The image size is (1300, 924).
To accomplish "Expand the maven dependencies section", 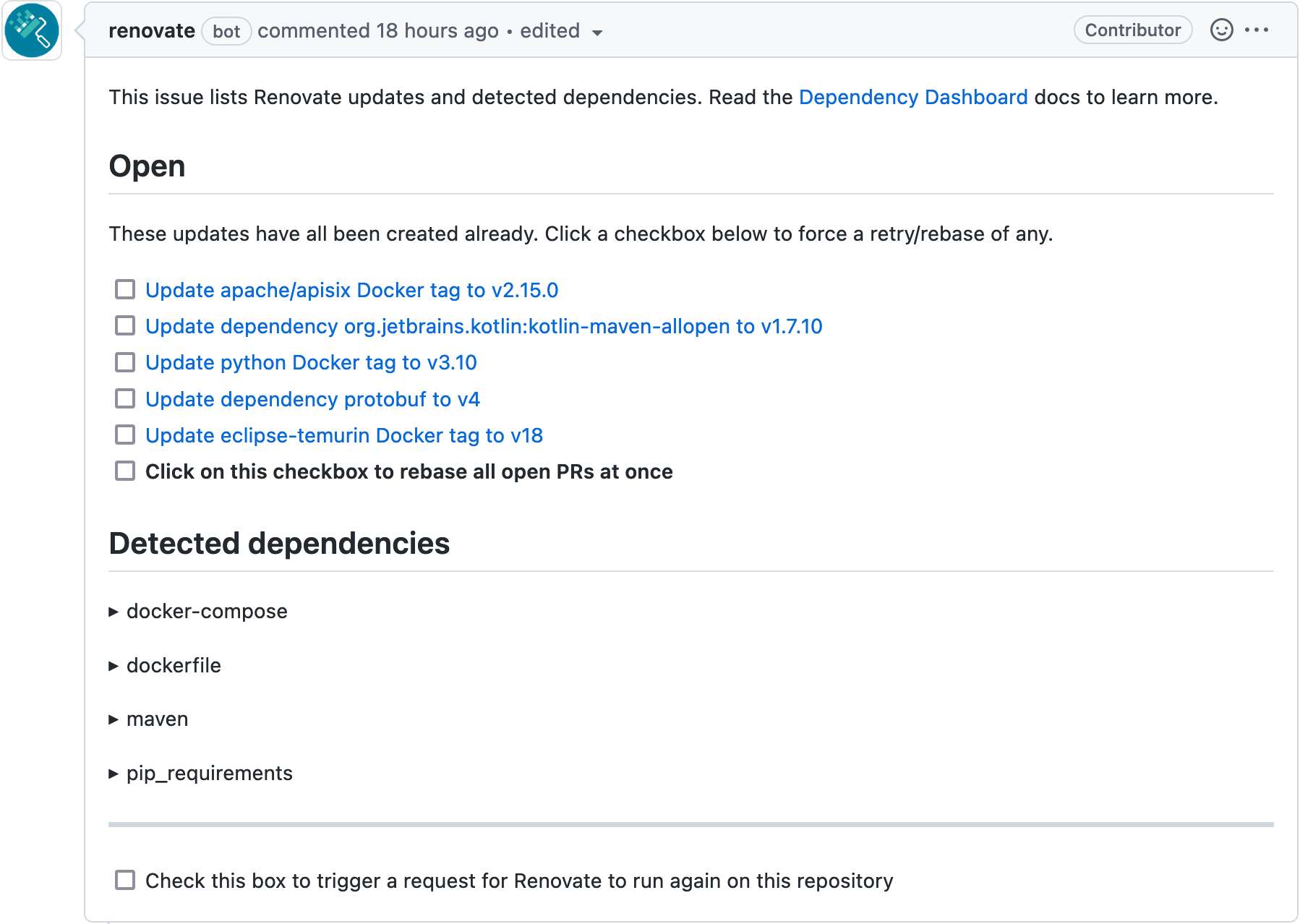I will [156, 719].
